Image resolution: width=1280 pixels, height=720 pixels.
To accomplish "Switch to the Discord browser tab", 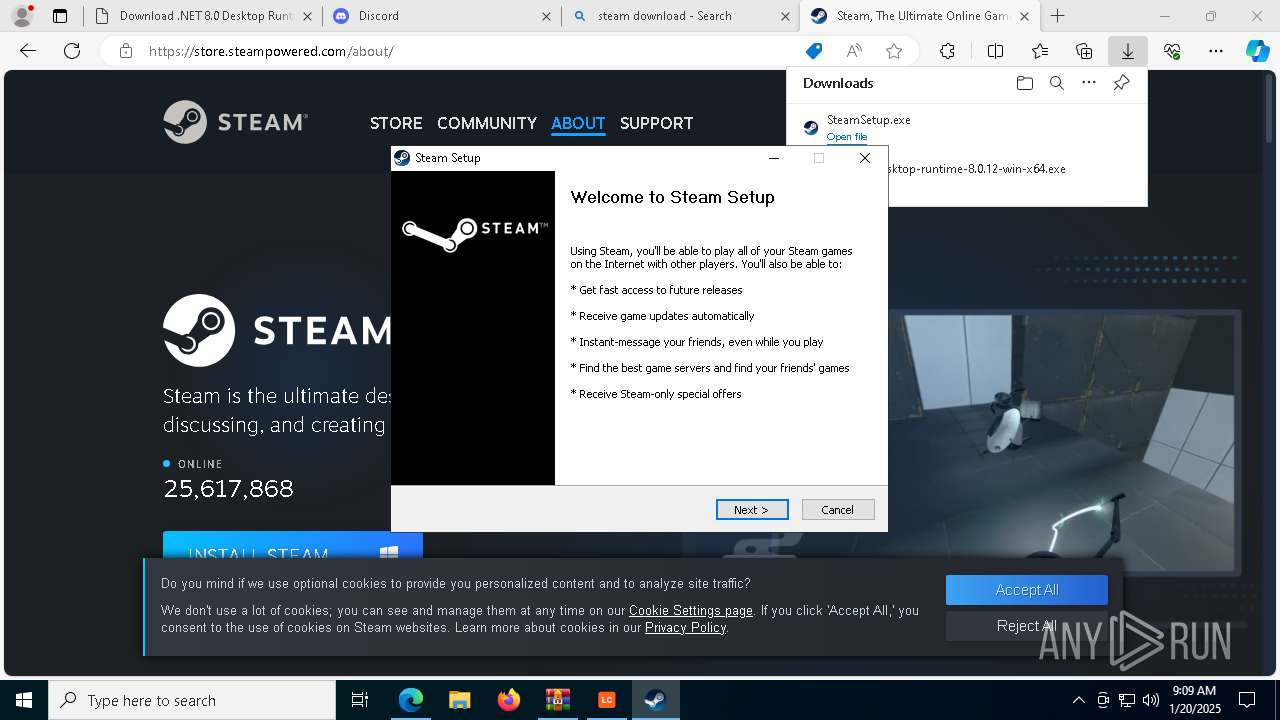I will (440, 16).
